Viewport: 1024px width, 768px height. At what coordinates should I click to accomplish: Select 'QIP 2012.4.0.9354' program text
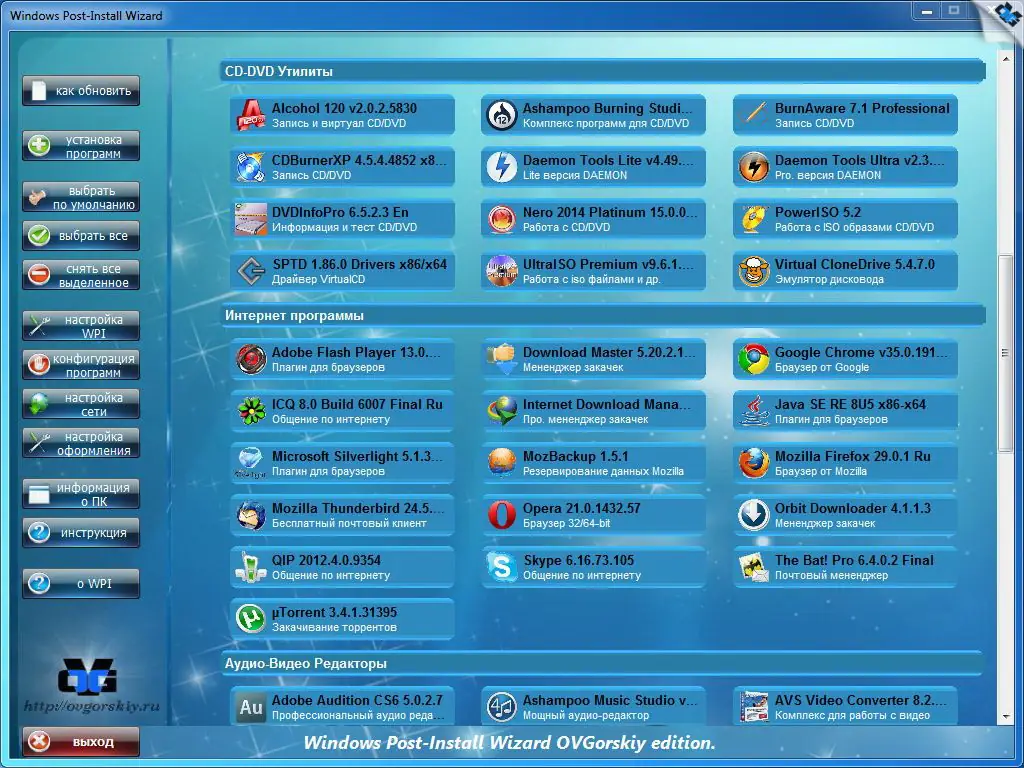tap(326, 560)
